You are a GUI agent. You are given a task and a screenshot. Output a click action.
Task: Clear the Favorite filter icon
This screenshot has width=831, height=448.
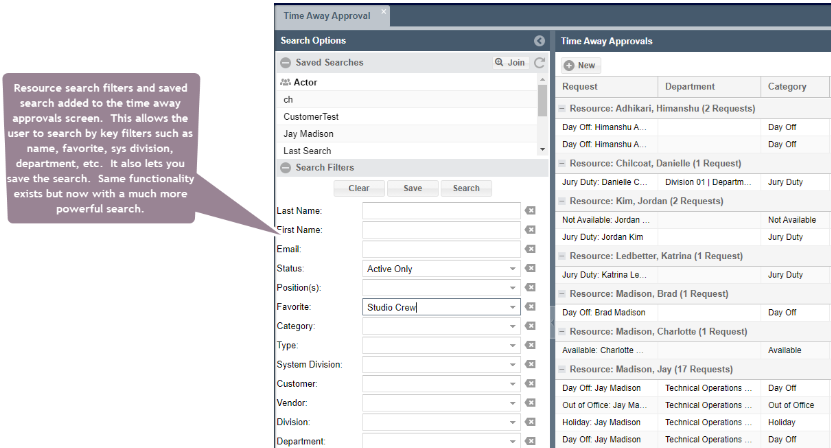[x=530, y=306]
